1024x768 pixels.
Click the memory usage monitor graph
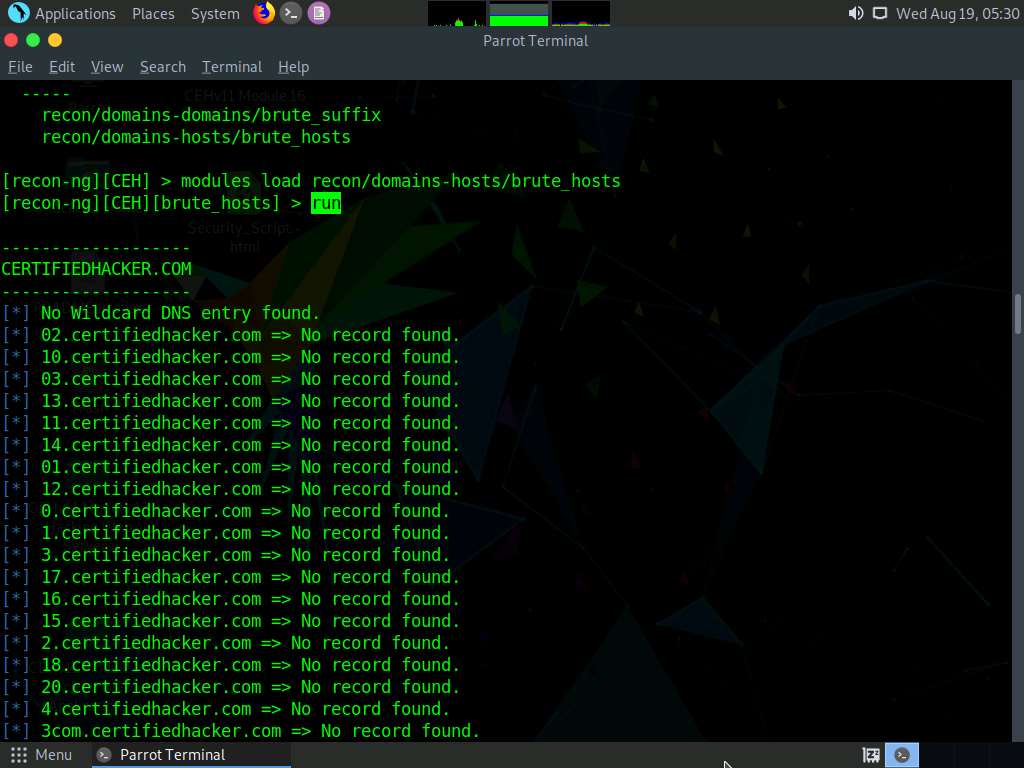pos(519,13)
